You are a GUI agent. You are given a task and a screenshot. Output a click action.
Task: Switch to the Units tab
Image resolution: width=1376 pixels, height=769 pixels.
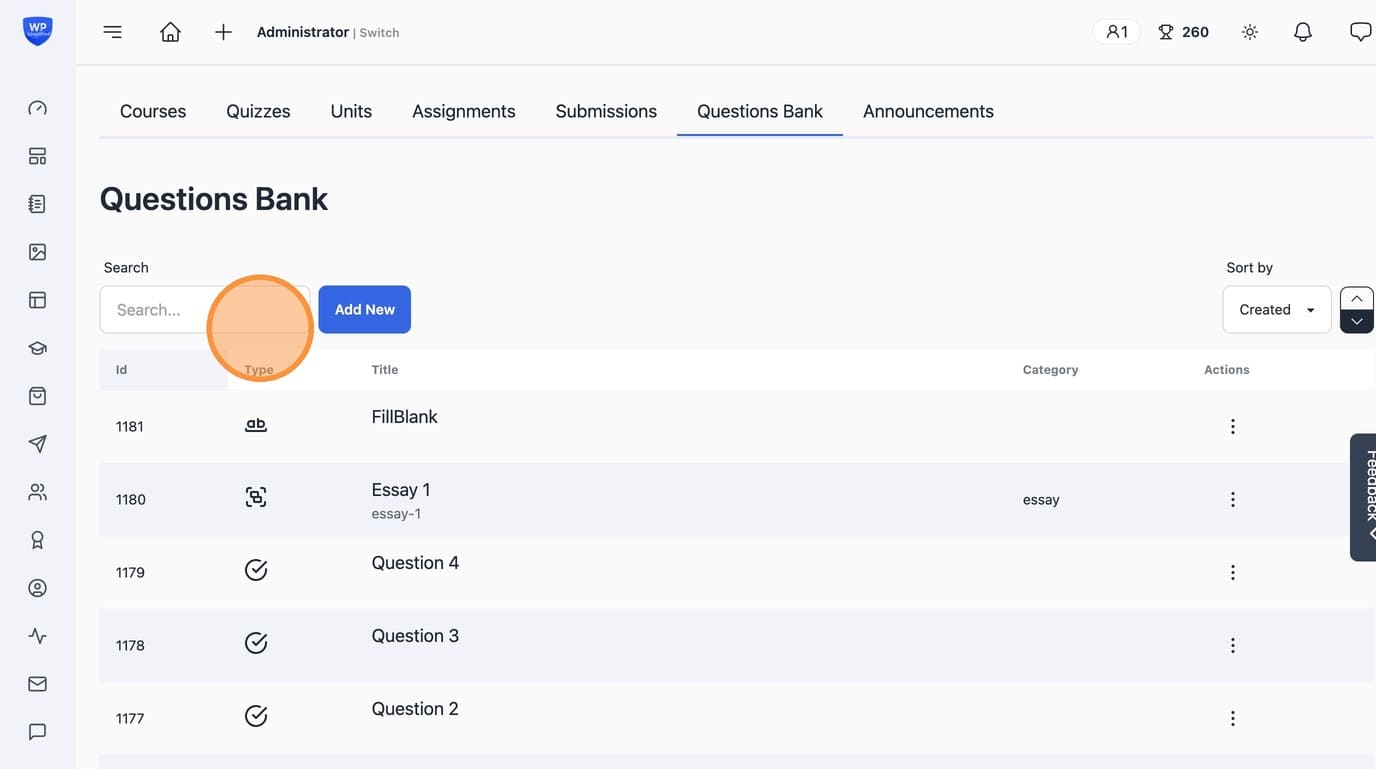click(x=351, y=111)
